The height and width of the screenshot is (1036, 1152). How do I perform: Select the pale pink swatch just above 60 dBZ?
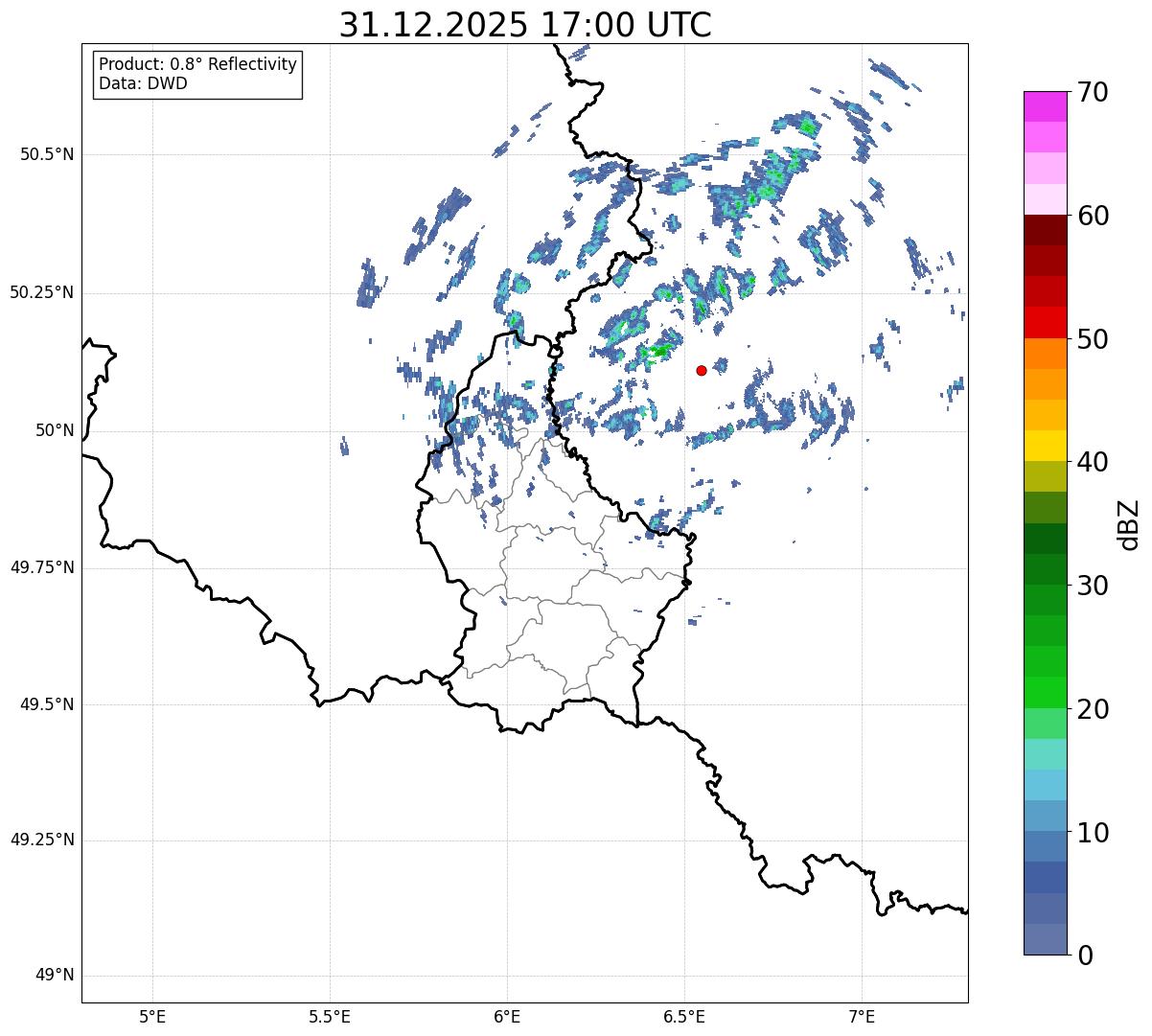click(x=1045, y=199)
